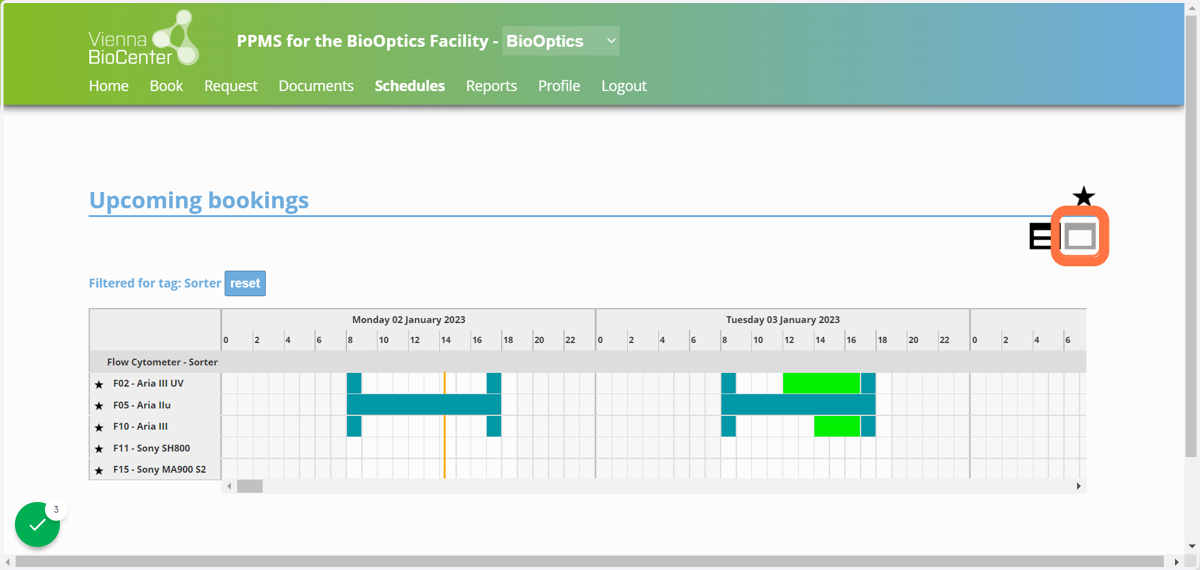Toggle the favorite star for F10 - Aria III
The width and height of the screenshot is (1200, 570).
99,427
